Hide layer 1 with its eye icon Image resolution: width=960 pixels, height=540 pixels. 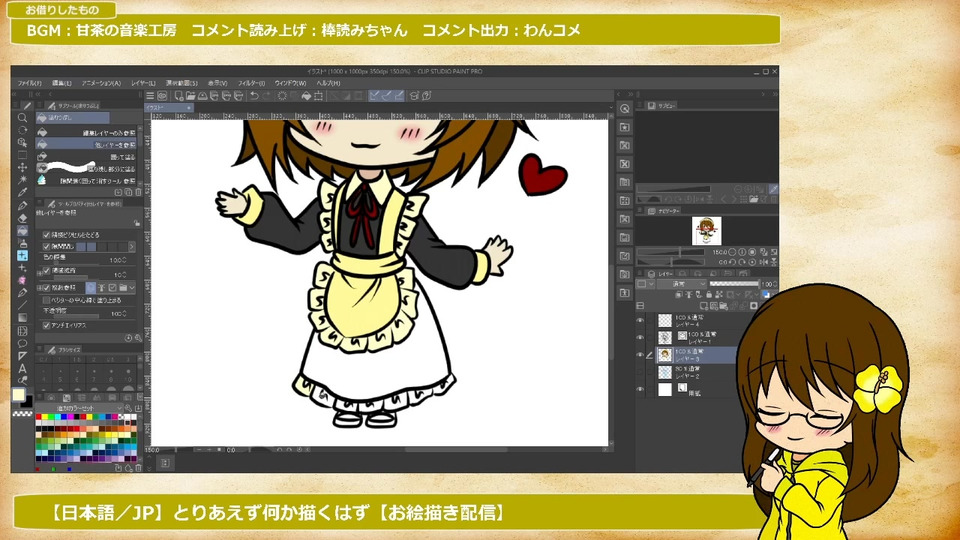640,337
